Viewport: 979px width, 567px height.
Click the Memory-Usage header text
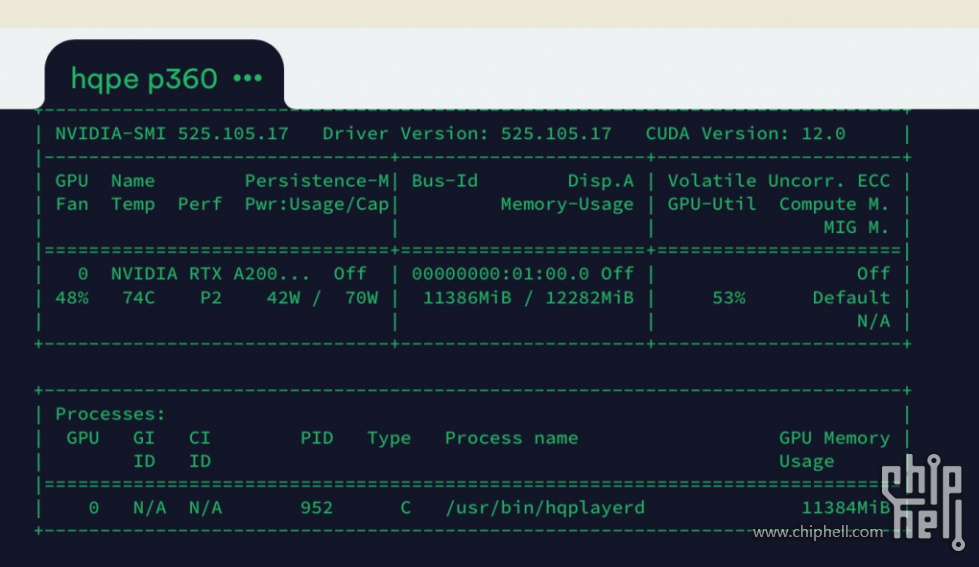point(567,205)
